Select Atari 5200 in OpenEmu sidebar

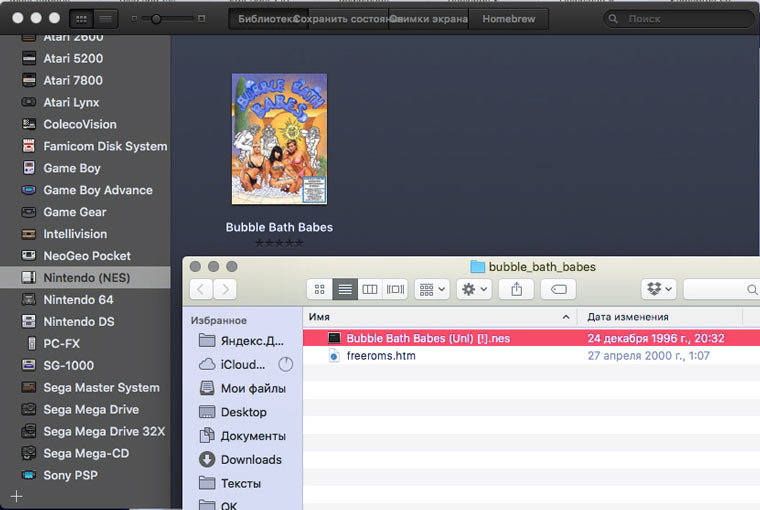point(73,59)
